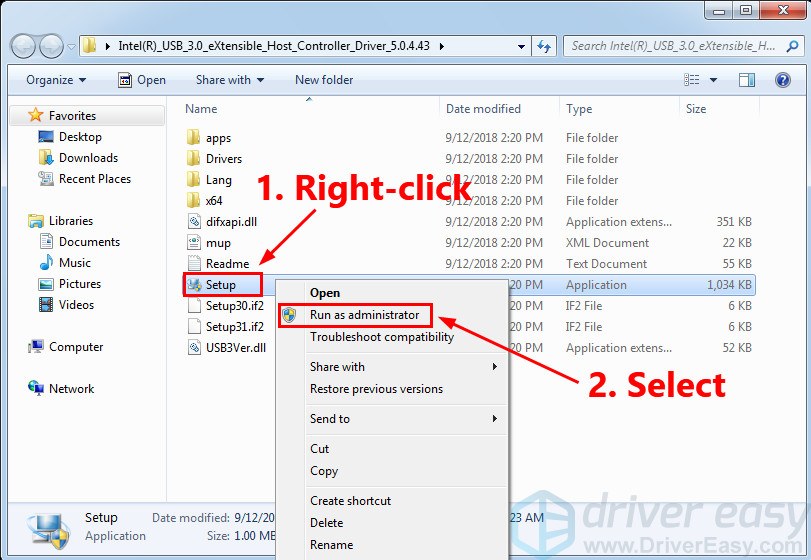This screenshot has width=811, height=560.
Task: Expand the Share with toolbar dropdown
Action: point(229,80)
